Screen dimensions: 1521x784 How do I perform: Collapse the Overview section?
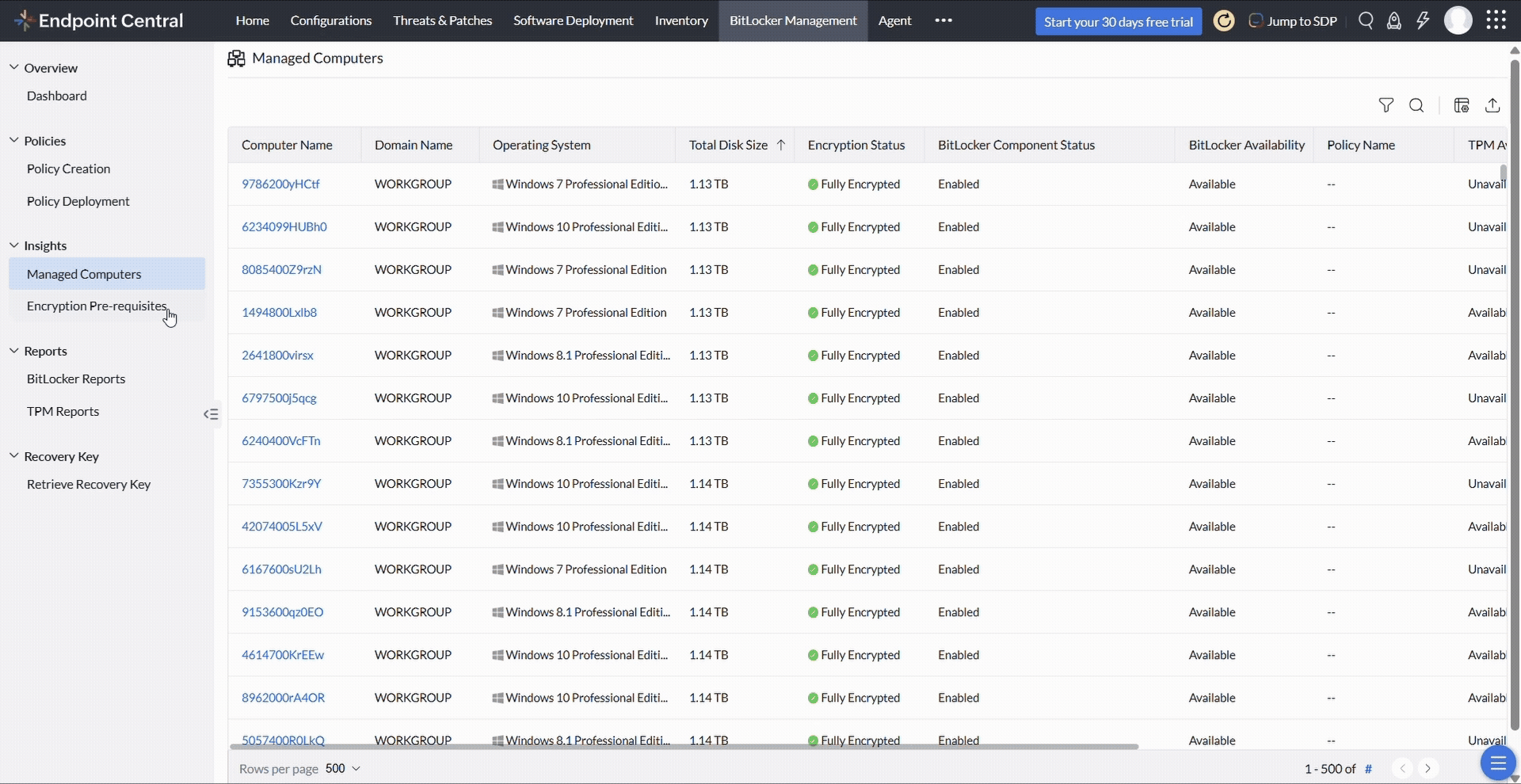(x=13, y=67)
